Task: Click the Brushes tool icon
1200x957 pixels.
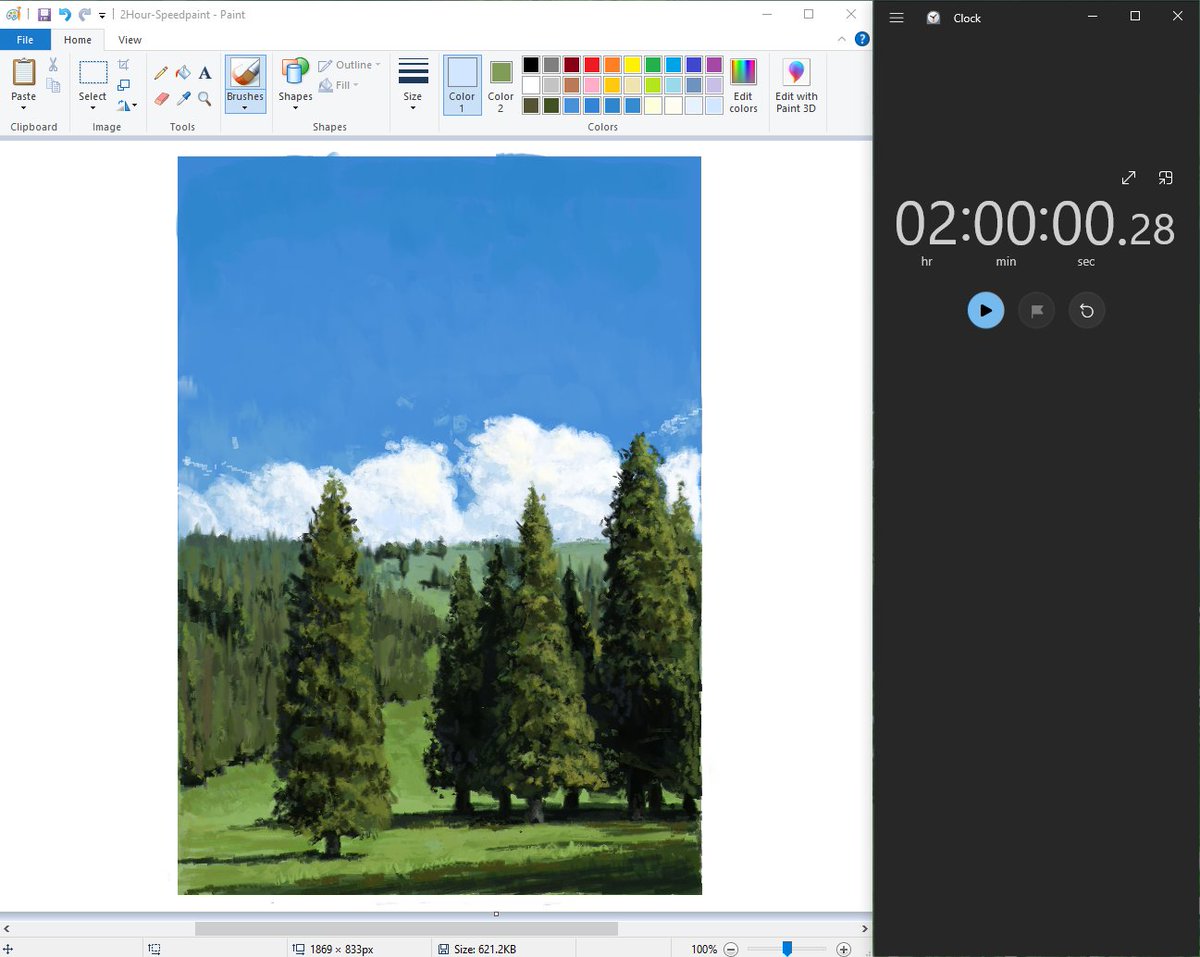Action: 245,73
